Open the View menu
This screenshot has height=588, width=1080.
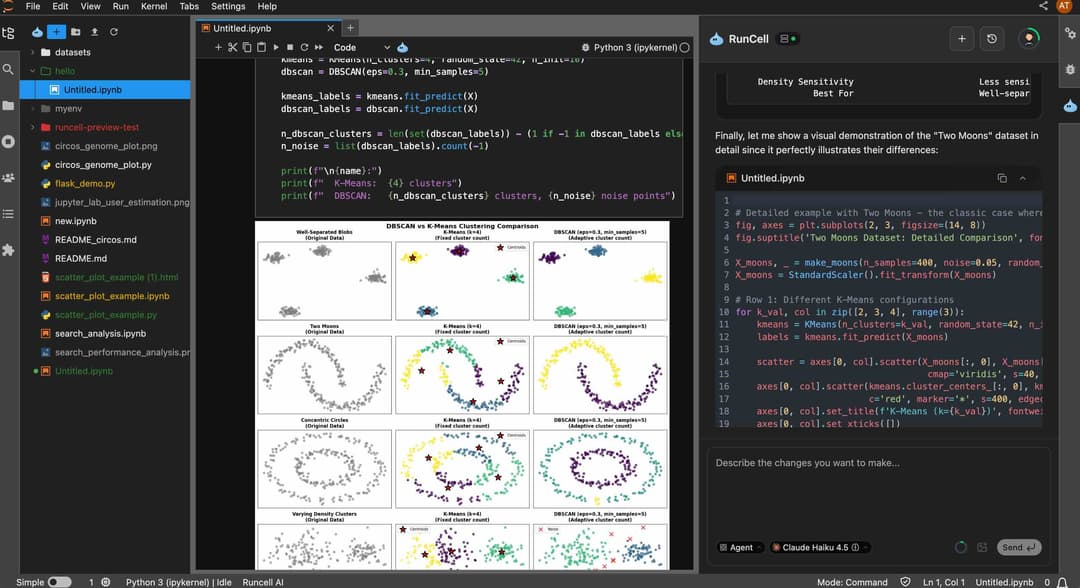(90, 6)
